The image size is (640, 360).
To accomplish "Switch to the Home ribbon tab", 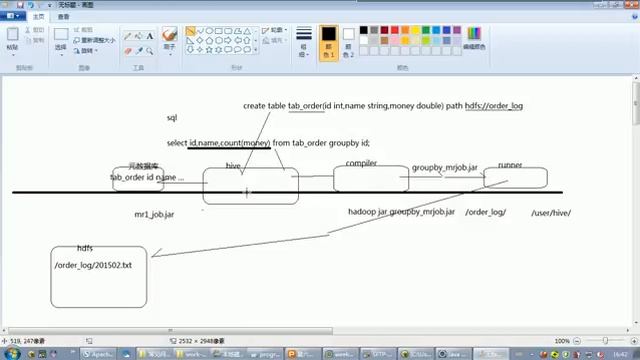I will 39,16.
